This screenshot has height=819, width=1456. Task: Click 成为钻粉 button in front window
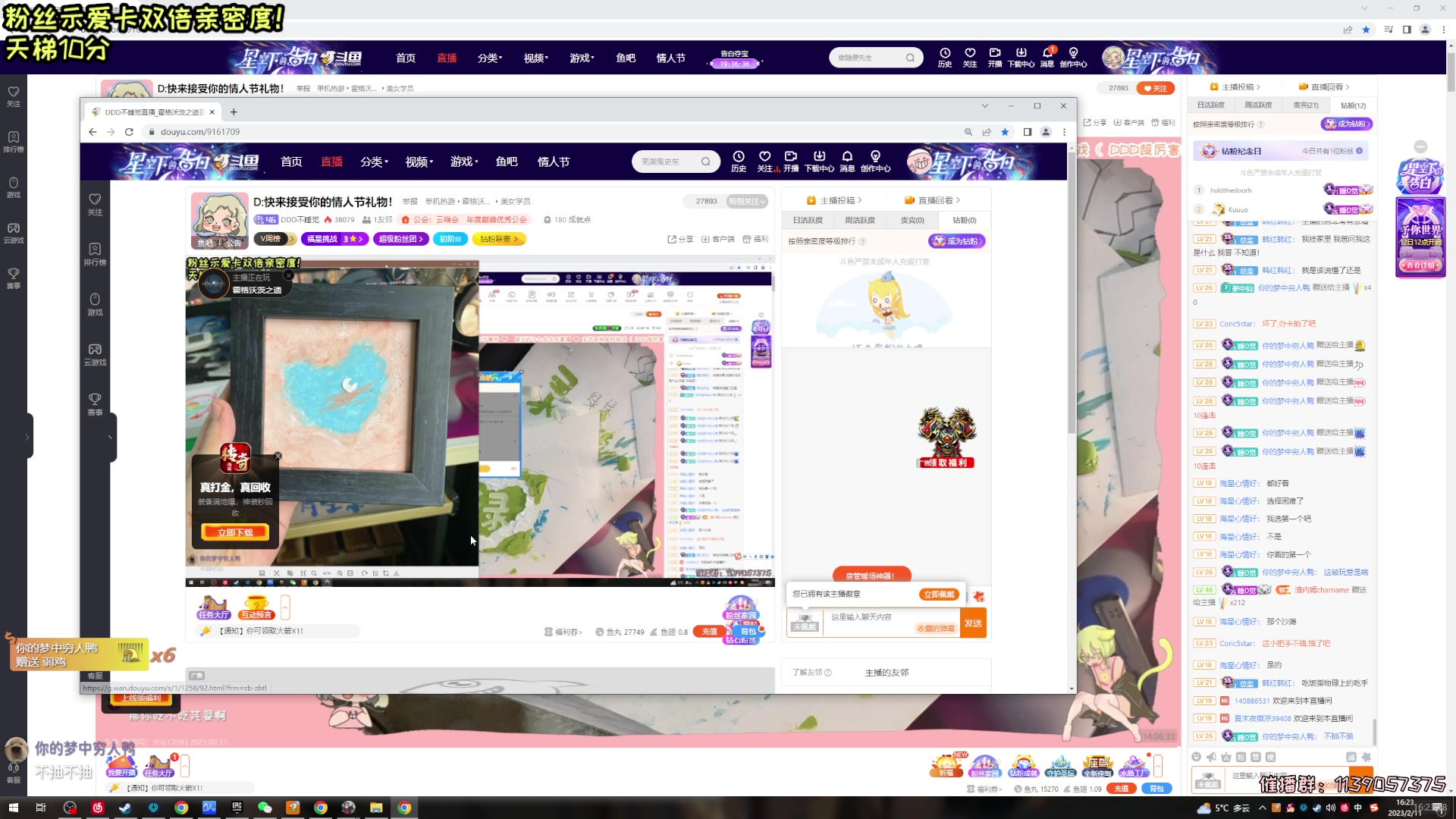(957, 241)
